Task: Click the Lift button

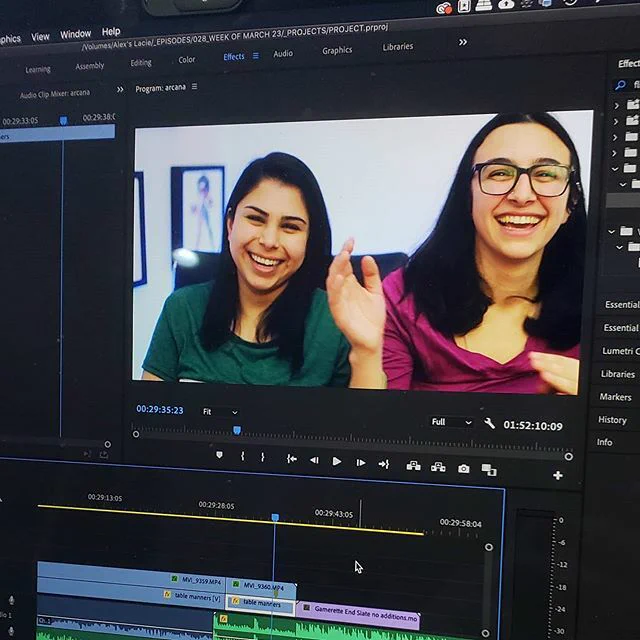Action: (413, 466)
